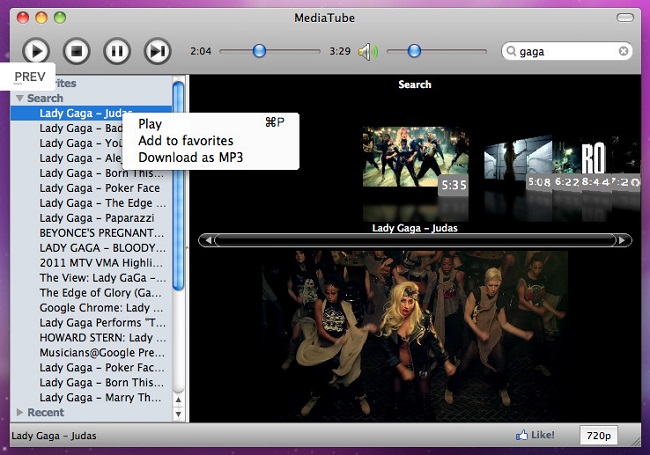
Task: Click the Play button in toolbar
Action: pos(36,51)
